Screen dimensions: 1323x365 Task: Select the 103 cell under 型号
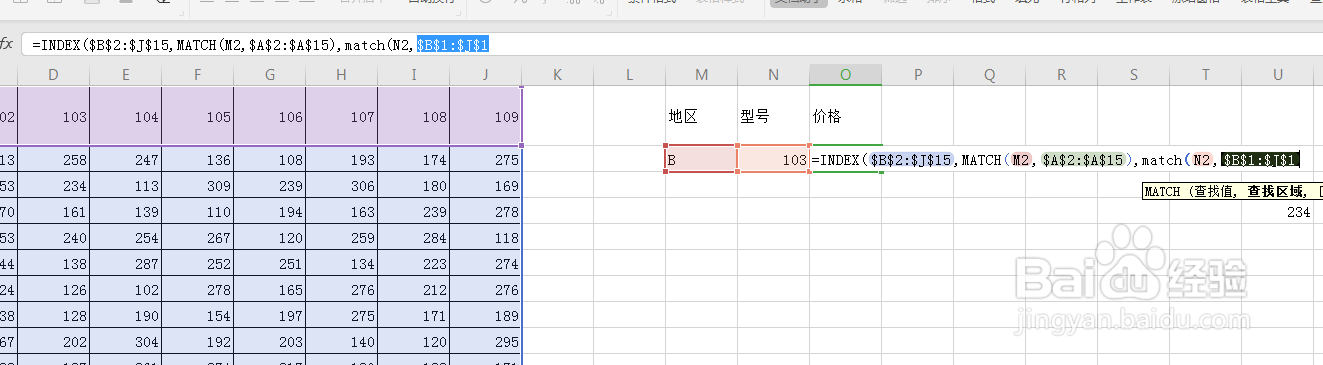[x=773, y=159]
